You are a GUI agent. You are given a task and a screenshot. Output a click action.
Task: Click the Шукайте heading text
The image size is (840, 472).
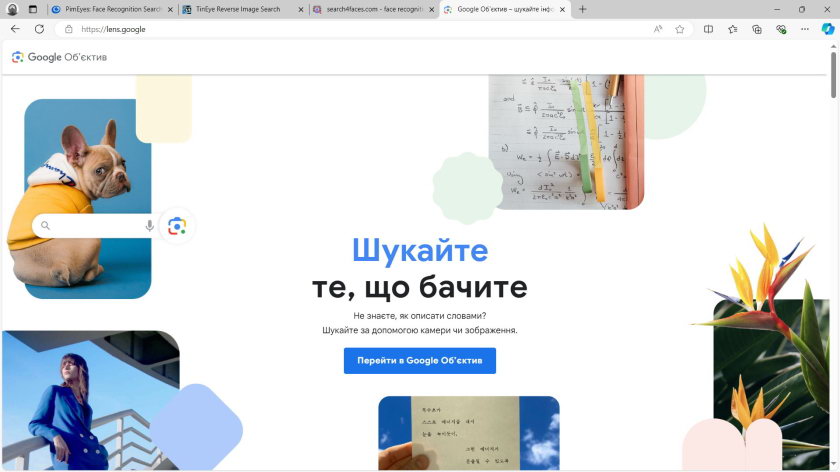(420, 250)
